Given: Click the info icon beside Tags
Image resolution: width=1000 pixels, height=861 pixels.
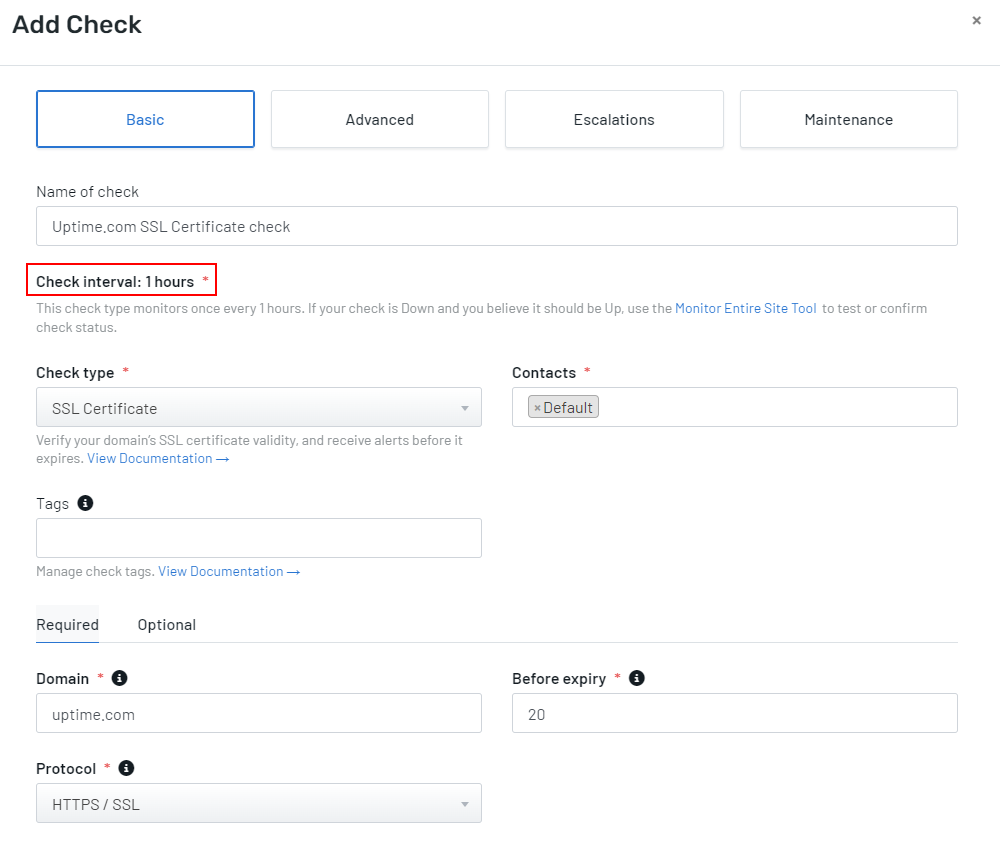Looking at the screenshot, I should (85, 503).
